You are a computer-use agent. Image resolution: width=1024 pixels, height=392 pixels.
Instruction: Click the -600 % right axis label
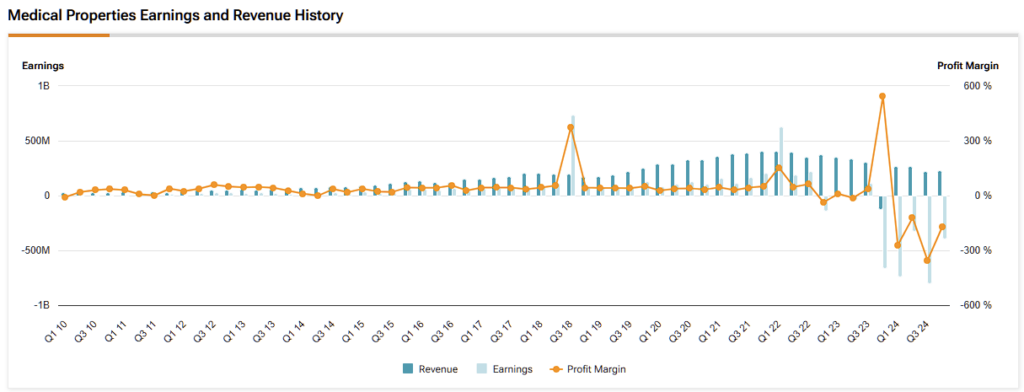coord(976,305)
